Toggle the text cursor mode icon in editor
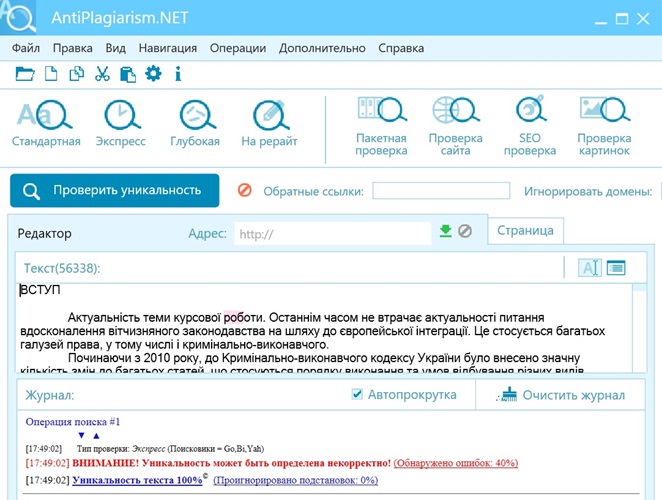This screenshot has height=500, width=662. tap(589, 268)
